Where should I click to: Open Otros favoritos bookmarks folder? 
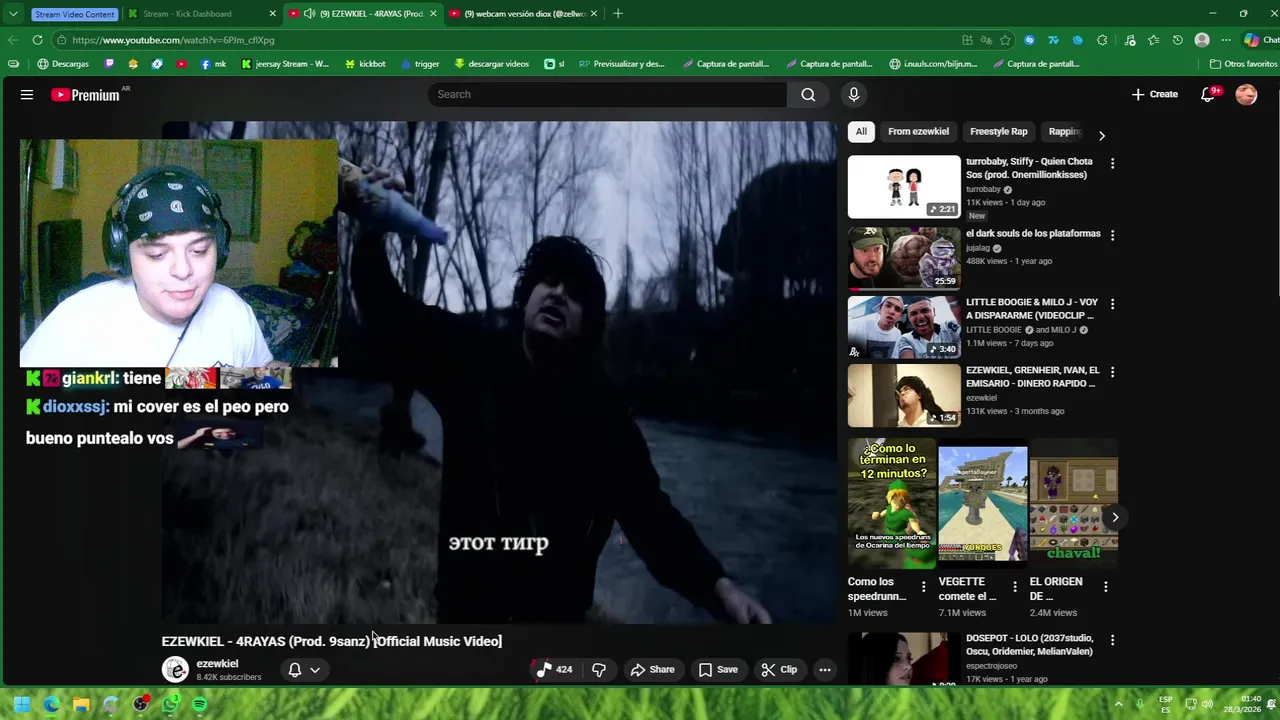pos(1243,64)
